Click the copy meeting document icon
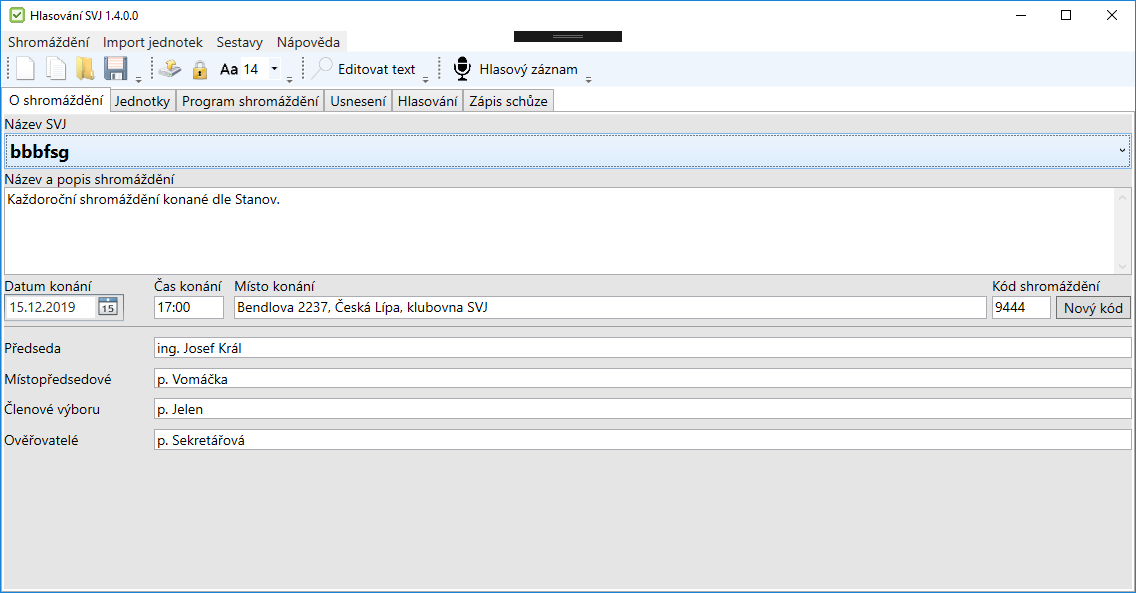1136x593 pixels. pyautogui.click(x=56, y=69)
